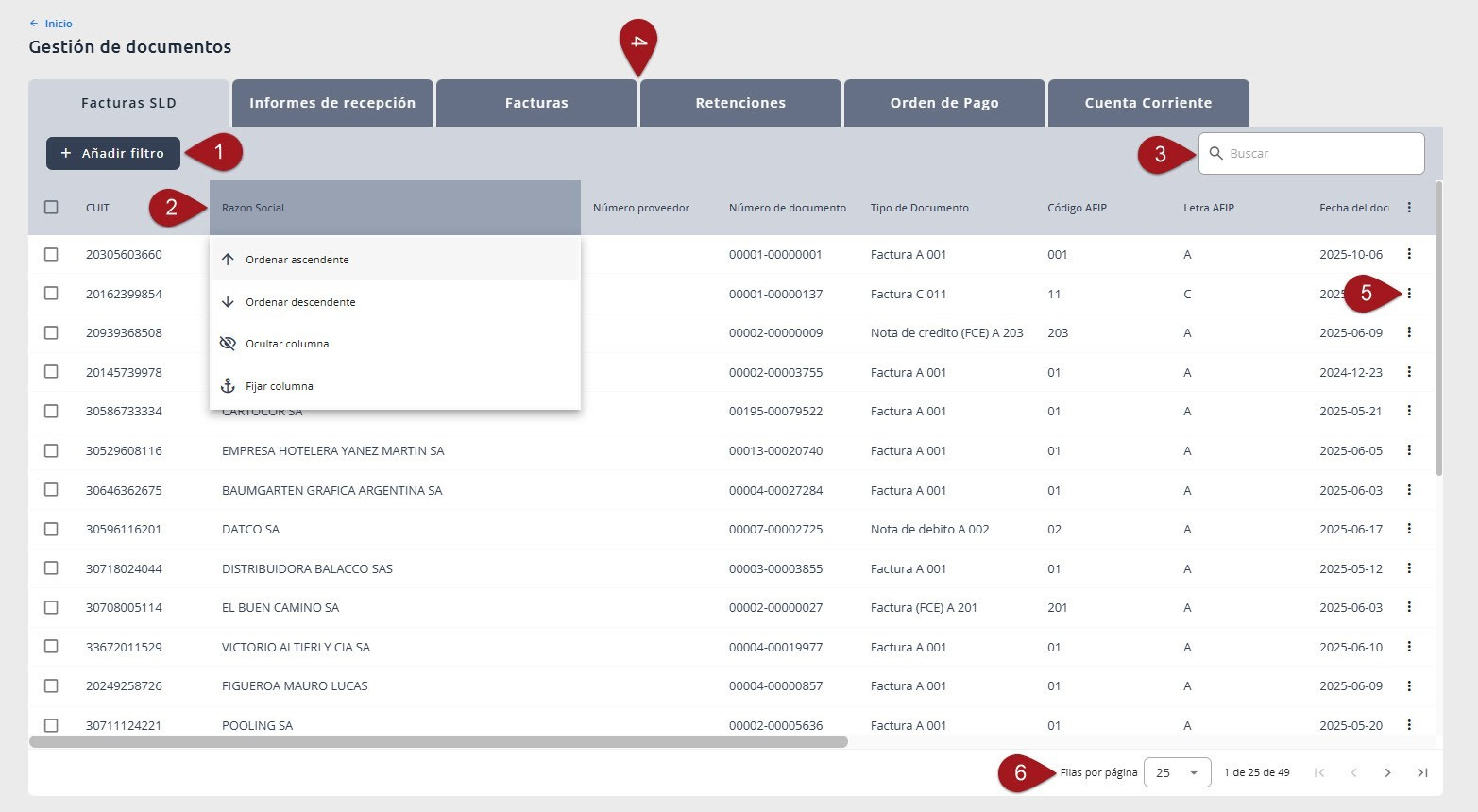Image resolution: width=1478 pixels, height=812 pixels.
Task: Switch to the Retenciones tab
Action: 740,103
